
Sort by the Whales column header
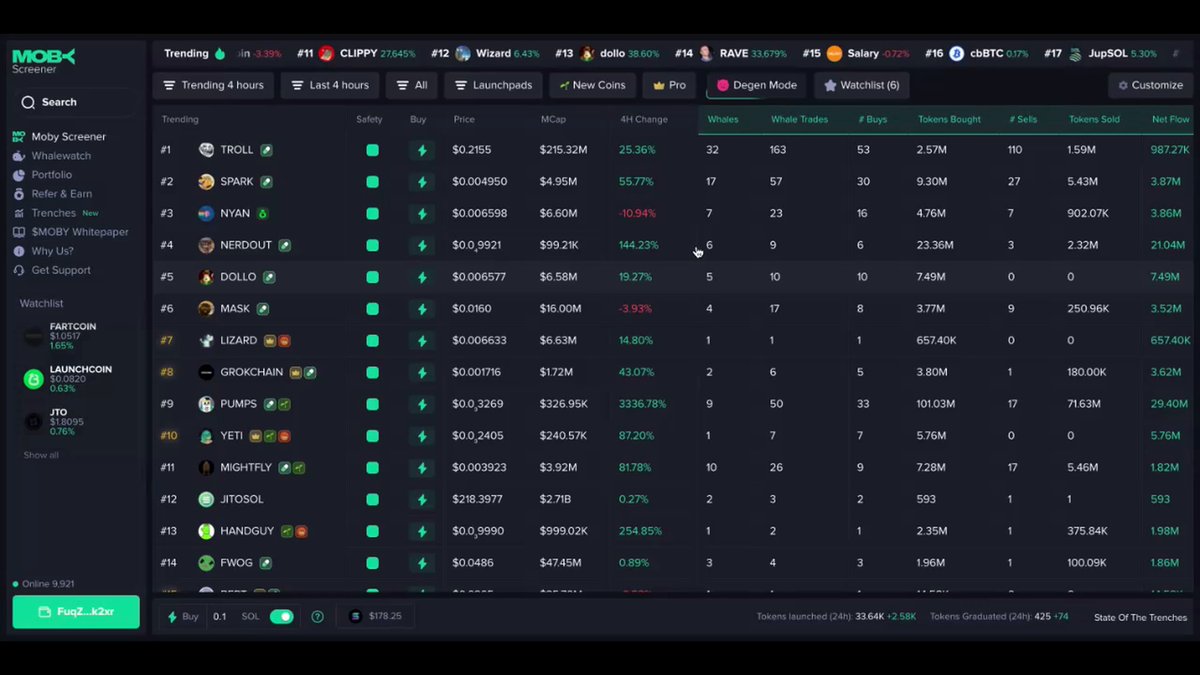(x=723, y=119)
